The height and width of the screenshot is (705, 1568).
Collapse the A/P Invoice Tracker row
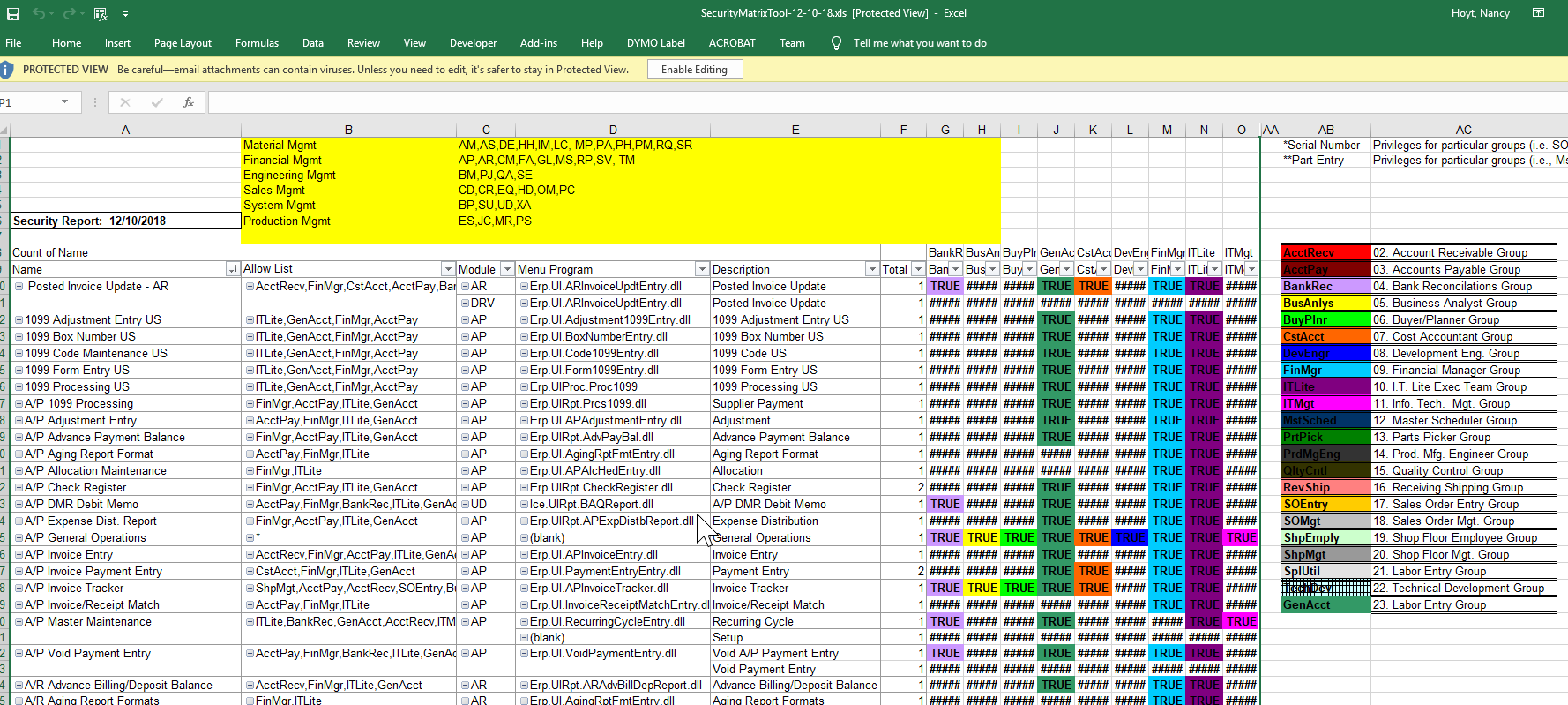(19, 588)
